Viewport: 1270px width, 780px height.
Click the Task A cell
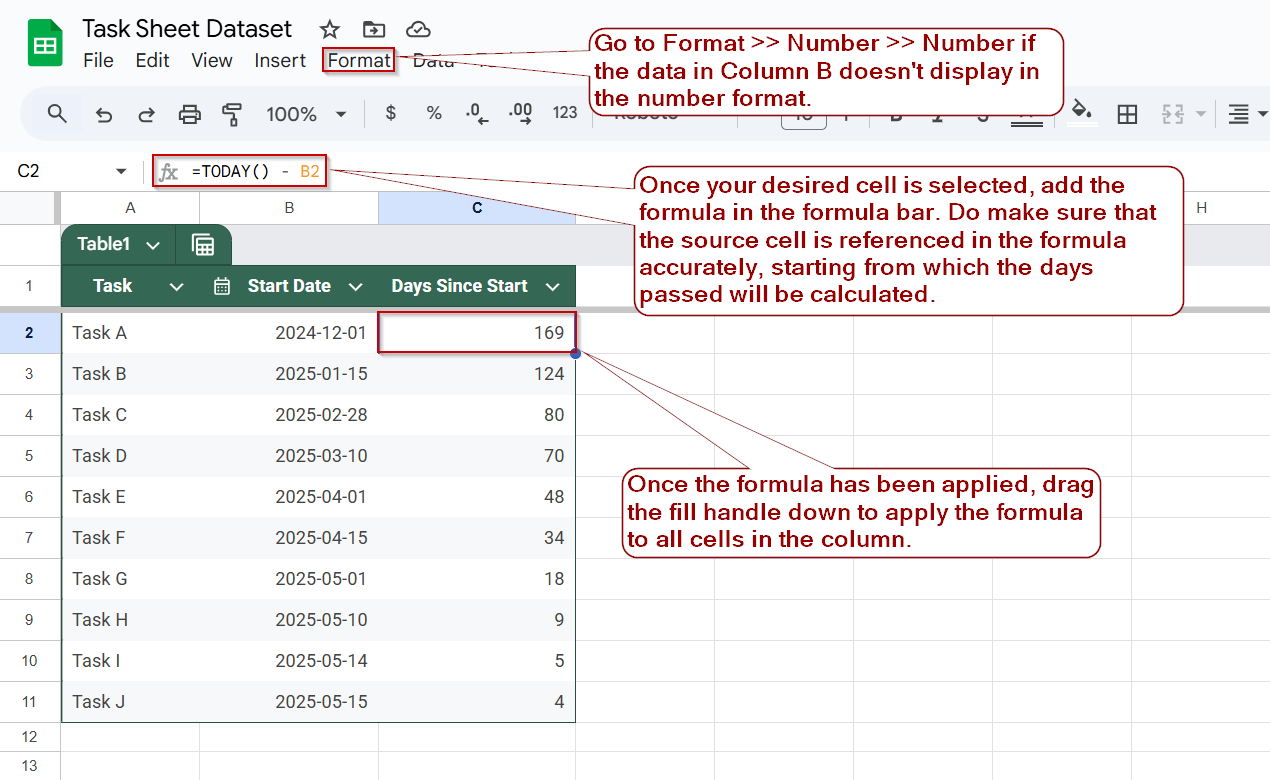[130, 333]
